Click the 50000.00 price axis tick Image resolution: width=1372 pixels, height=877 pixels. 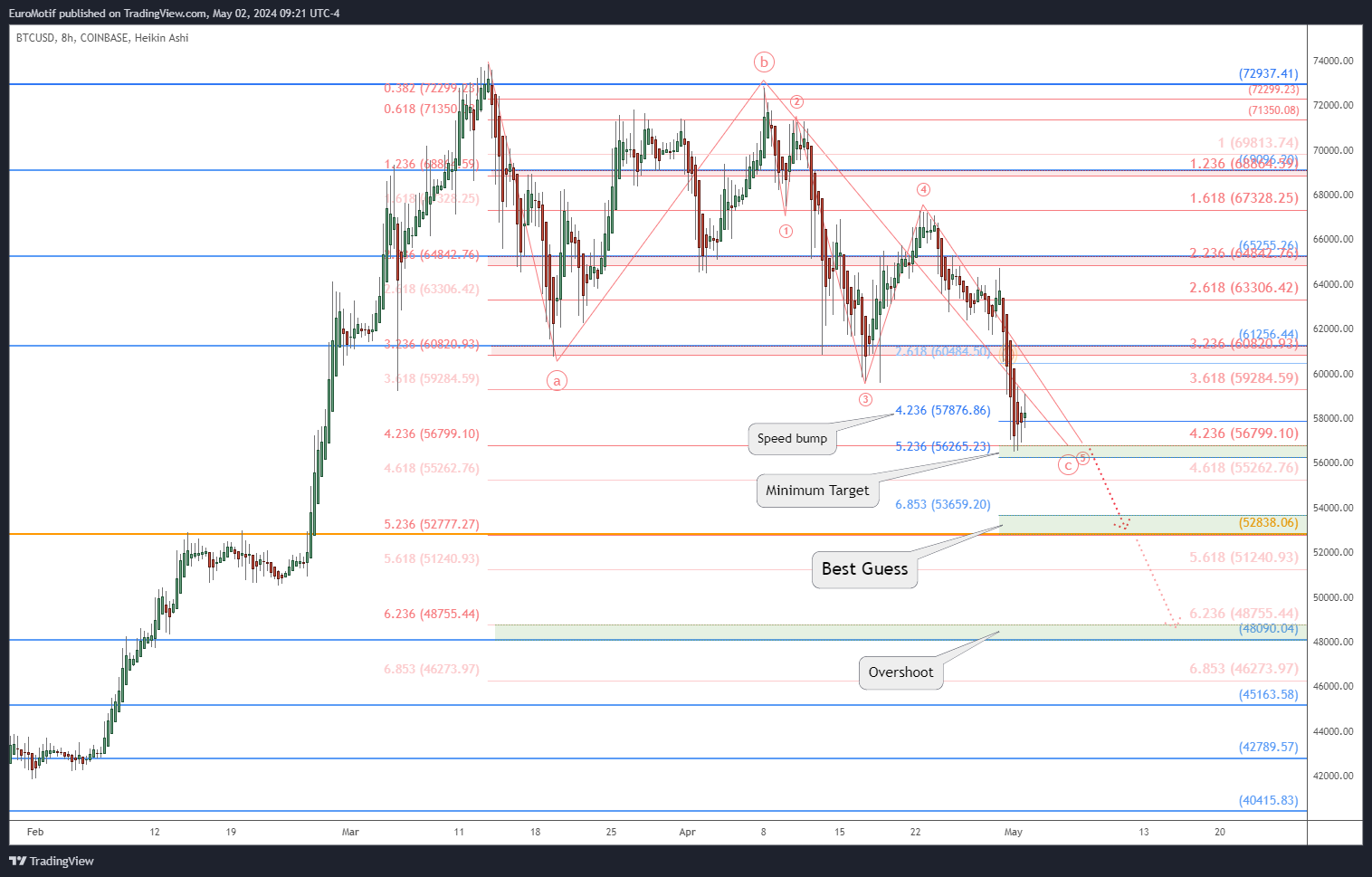click(1333, 597)
